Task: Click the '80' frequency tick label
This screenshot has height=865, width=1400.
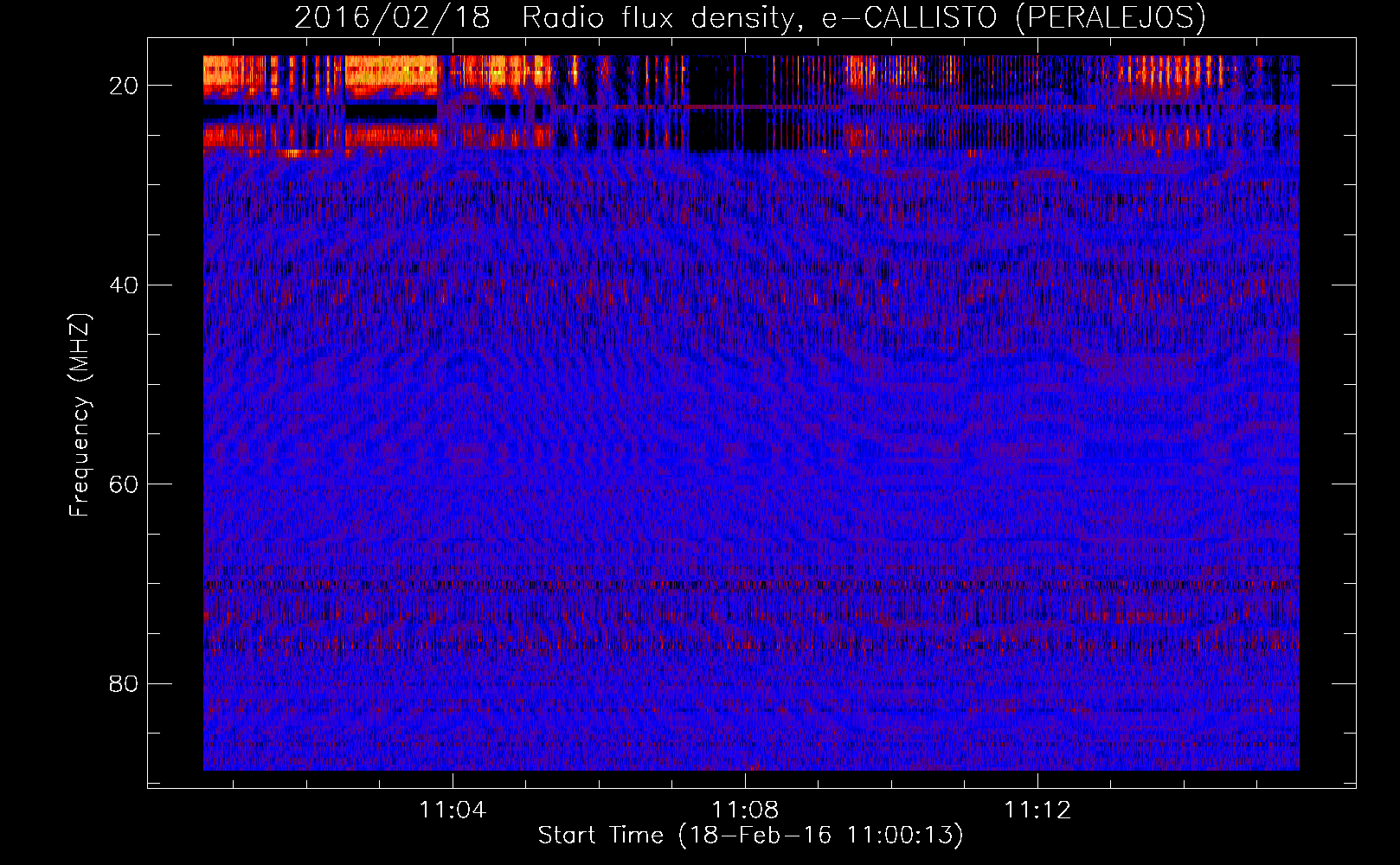Action: pyautogui.click(x=124, y=684)
